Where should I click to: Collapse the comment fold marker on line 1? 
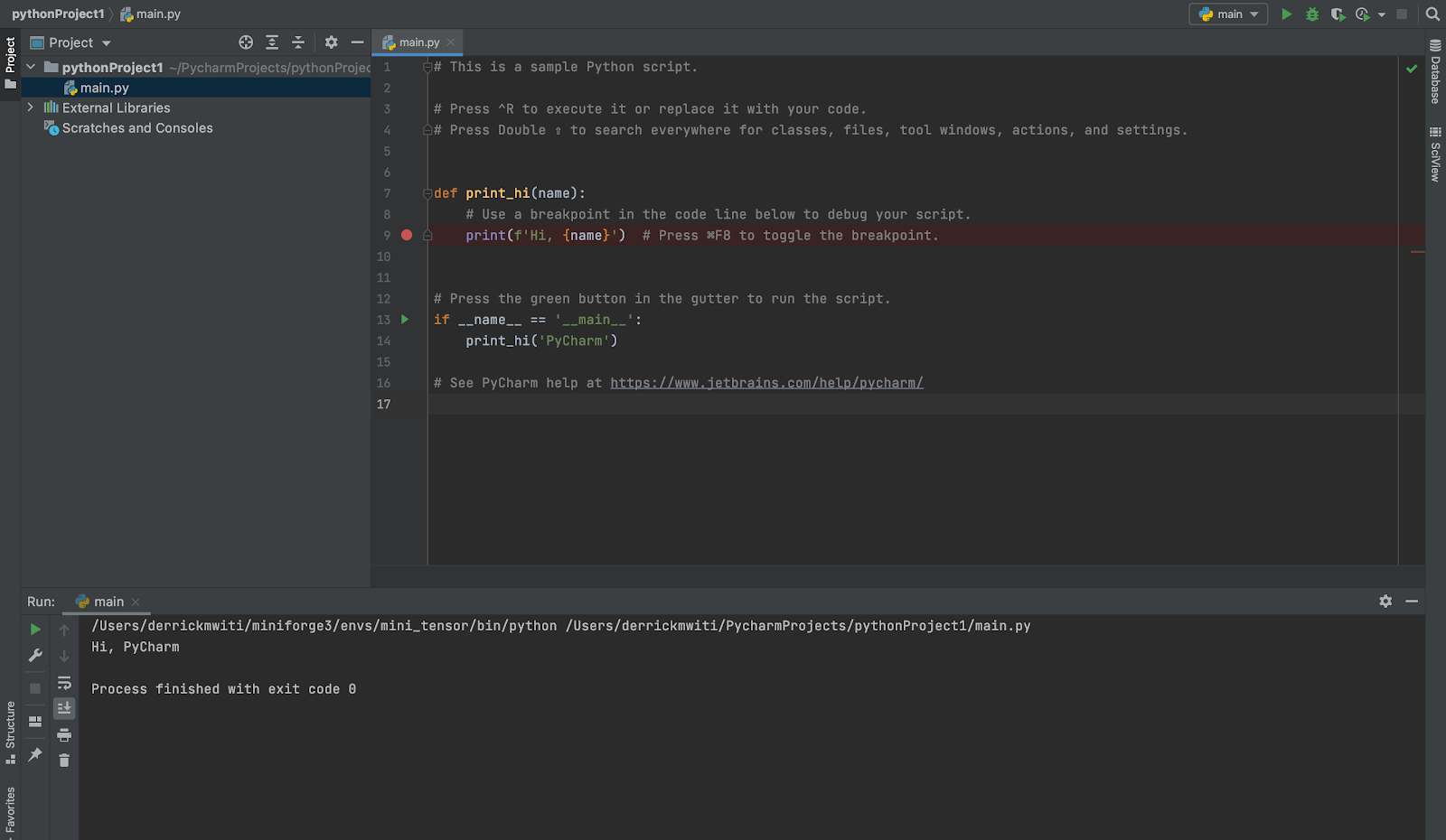(427, 67)
